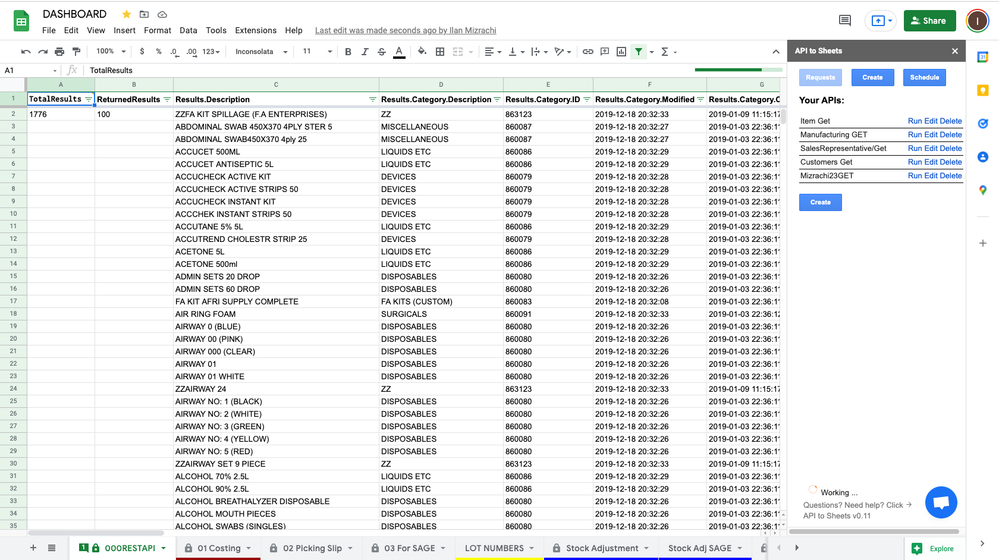Screen dimensions: 999x560
Task: Open the Inconsolata font dropdown
Action: point(261,52)
